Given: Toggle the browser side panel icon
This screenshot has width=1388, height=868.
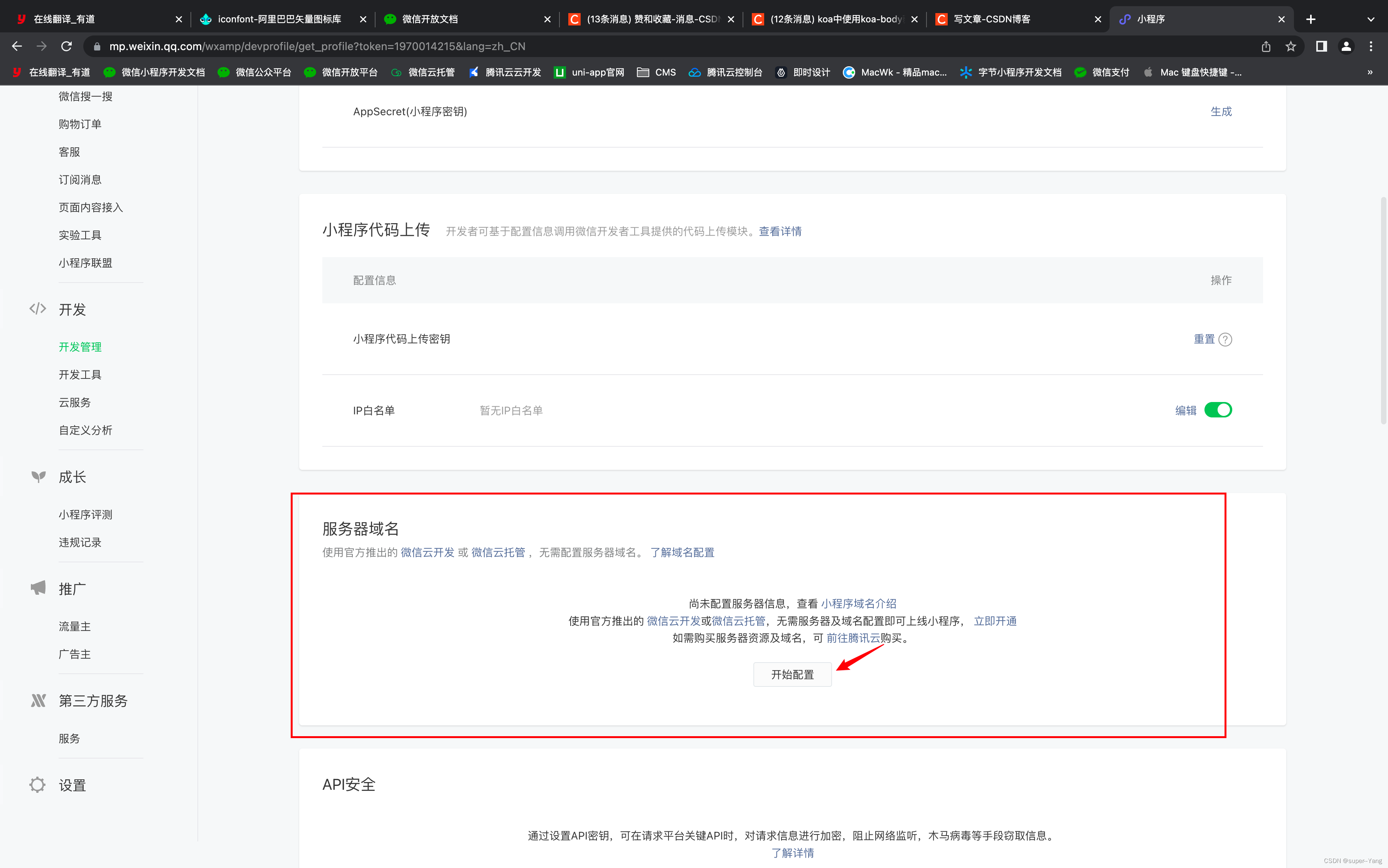Looking at the screenshot, I should [1321, 46].
